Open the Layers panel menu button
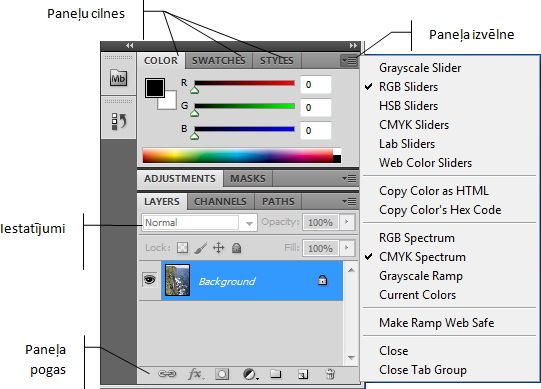 pos(349,201)
